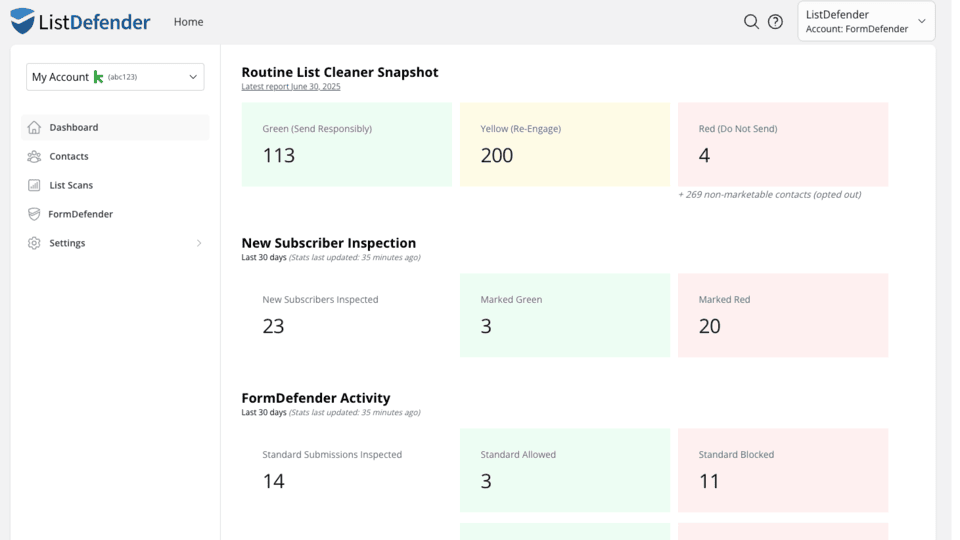Click the Yellow count value 200
Screen dimensions: 960x540
[497, 156]
